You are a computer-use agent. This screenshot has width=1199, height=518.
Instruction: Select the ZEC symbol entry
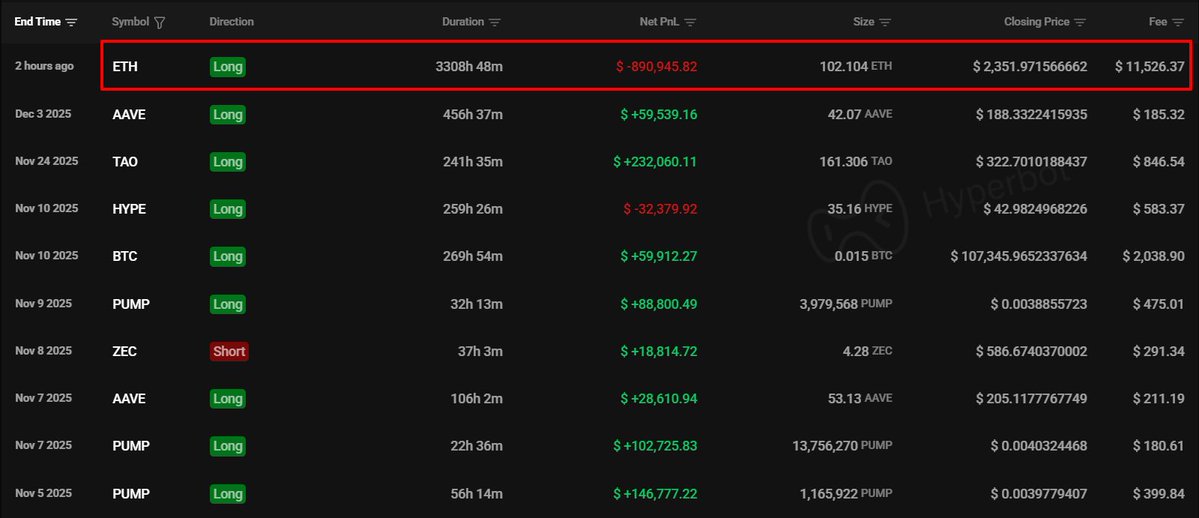point(124,352)
